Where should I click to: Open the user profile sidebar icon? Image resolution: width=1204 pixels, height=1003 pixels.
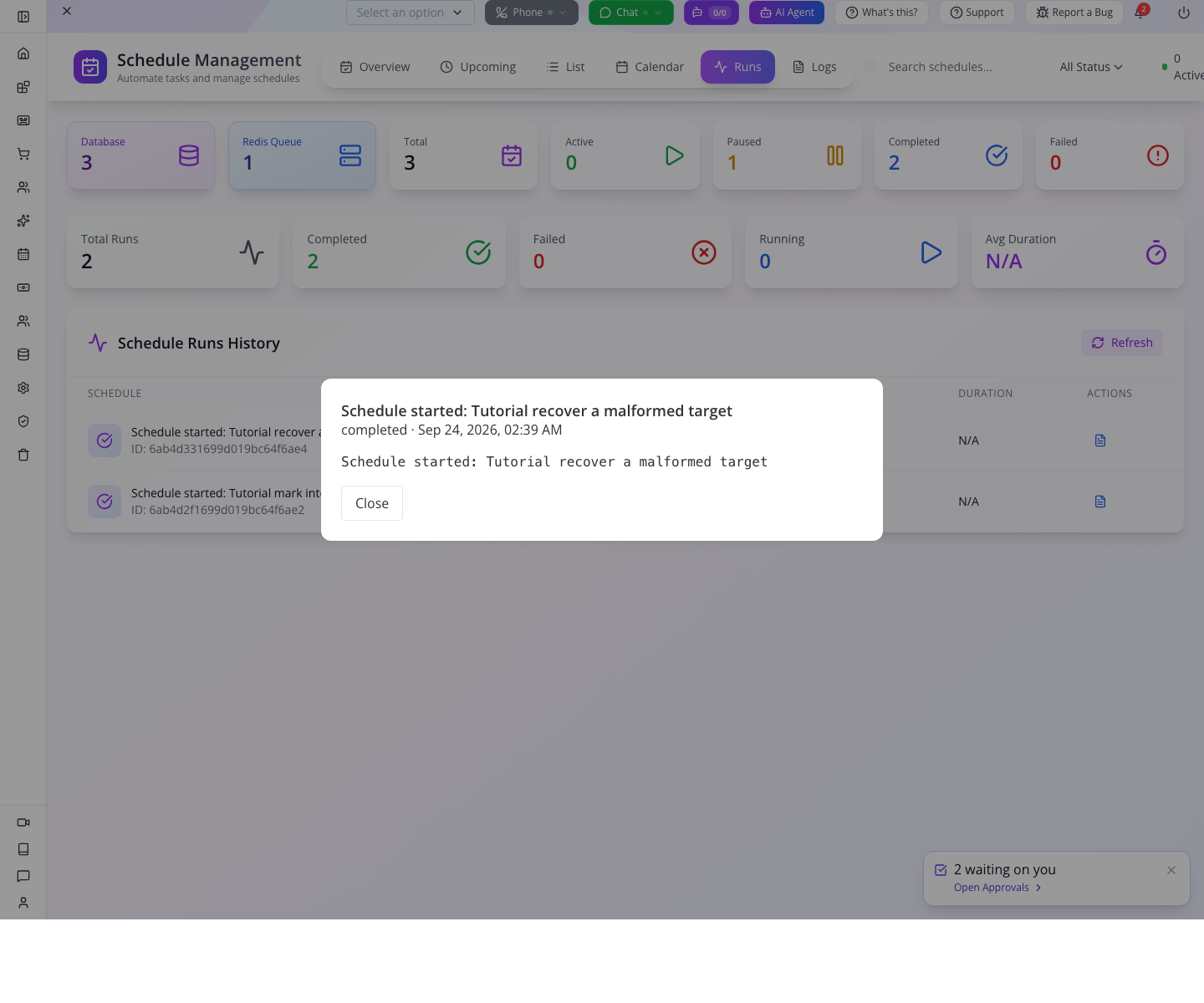tap(23, 903)
